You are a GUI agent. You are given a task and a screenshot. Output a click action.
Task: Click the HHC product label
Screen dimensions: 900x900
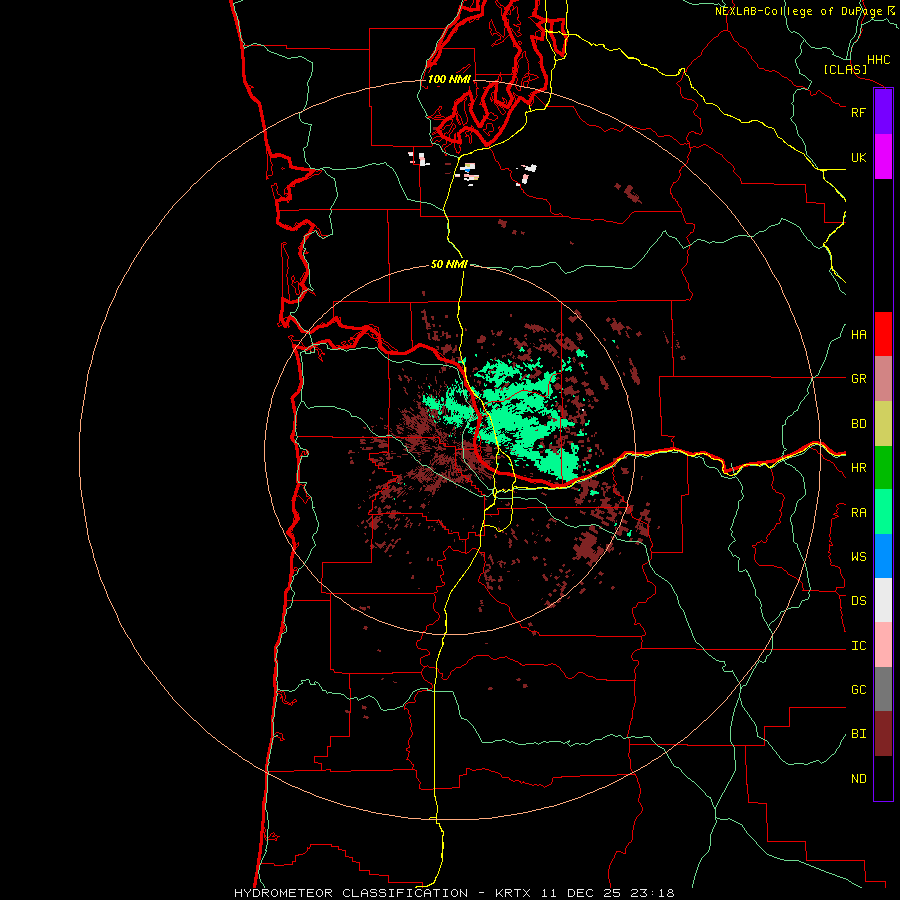coord(878,60)
